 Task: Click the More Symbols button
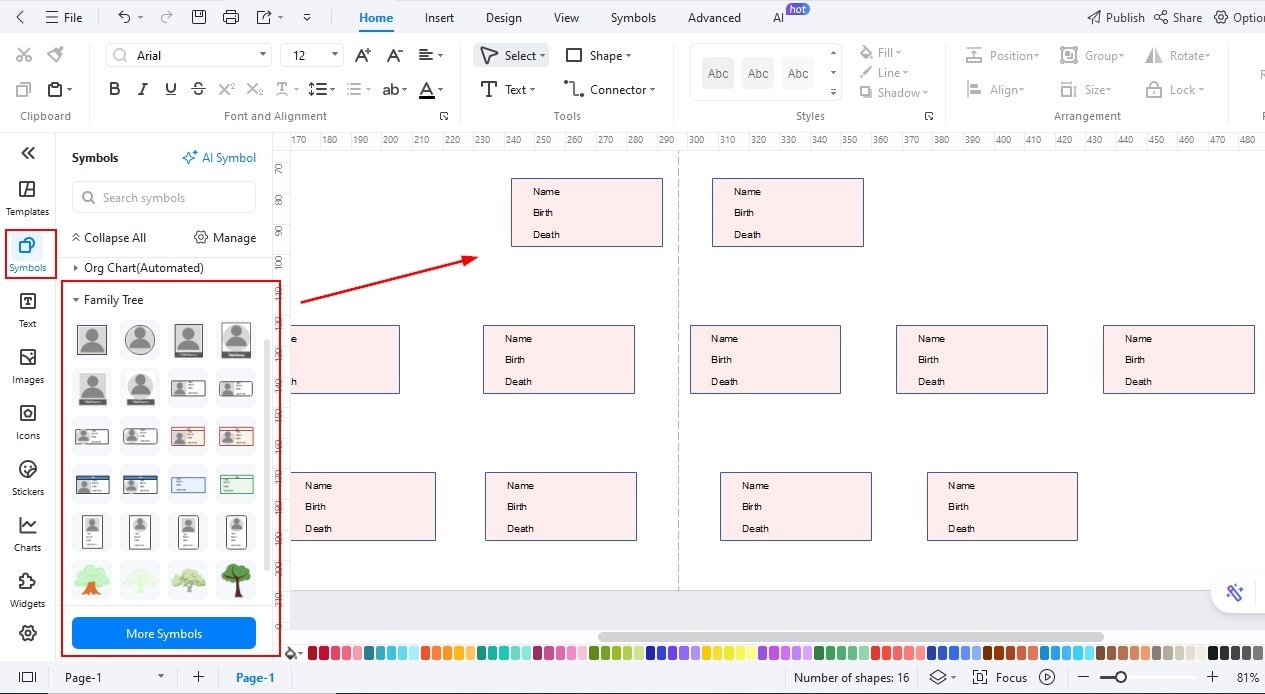[x=164, y=633]
